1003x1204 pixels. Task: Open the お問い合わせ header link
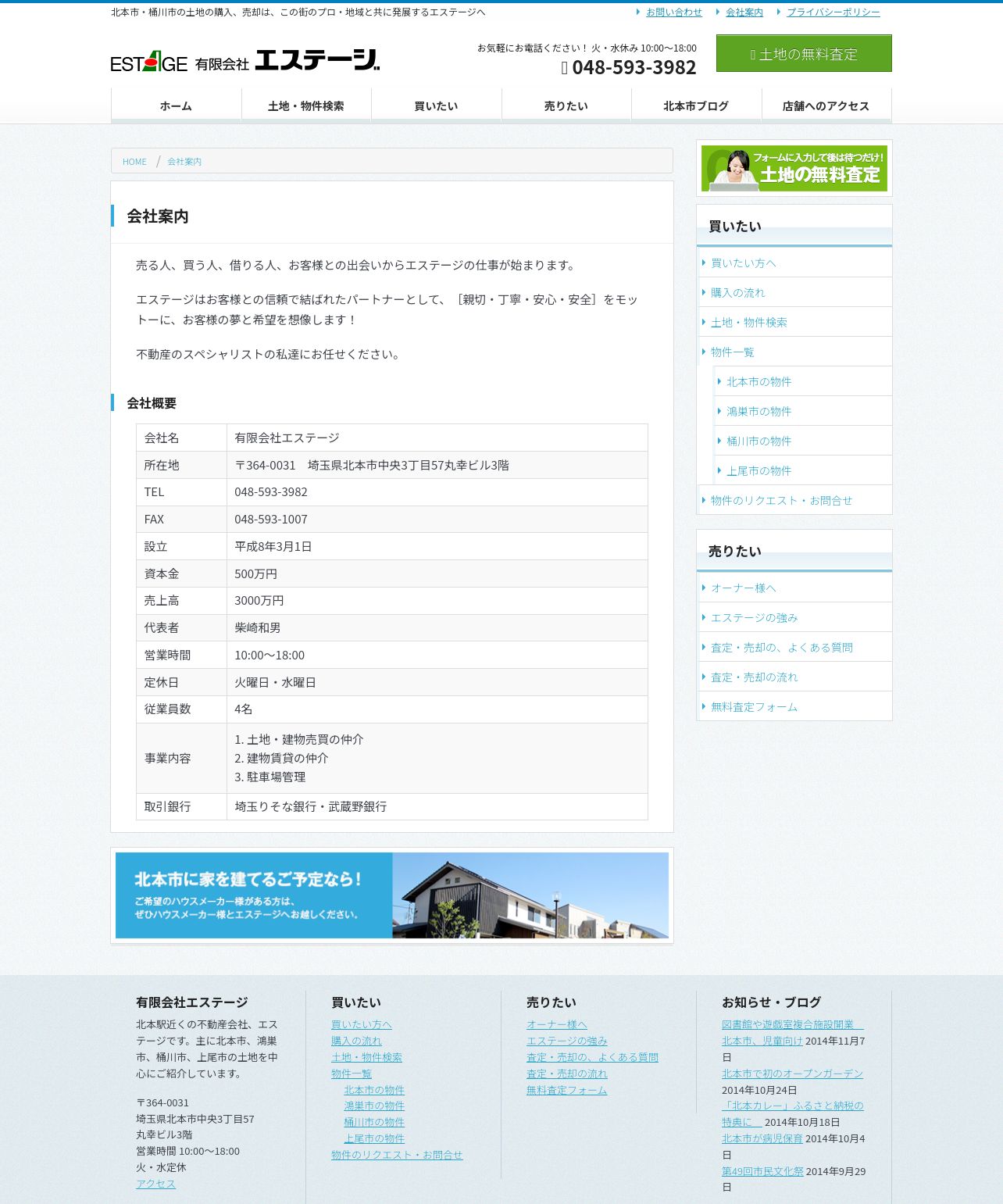pyautogui.click(x=673, y=13)
